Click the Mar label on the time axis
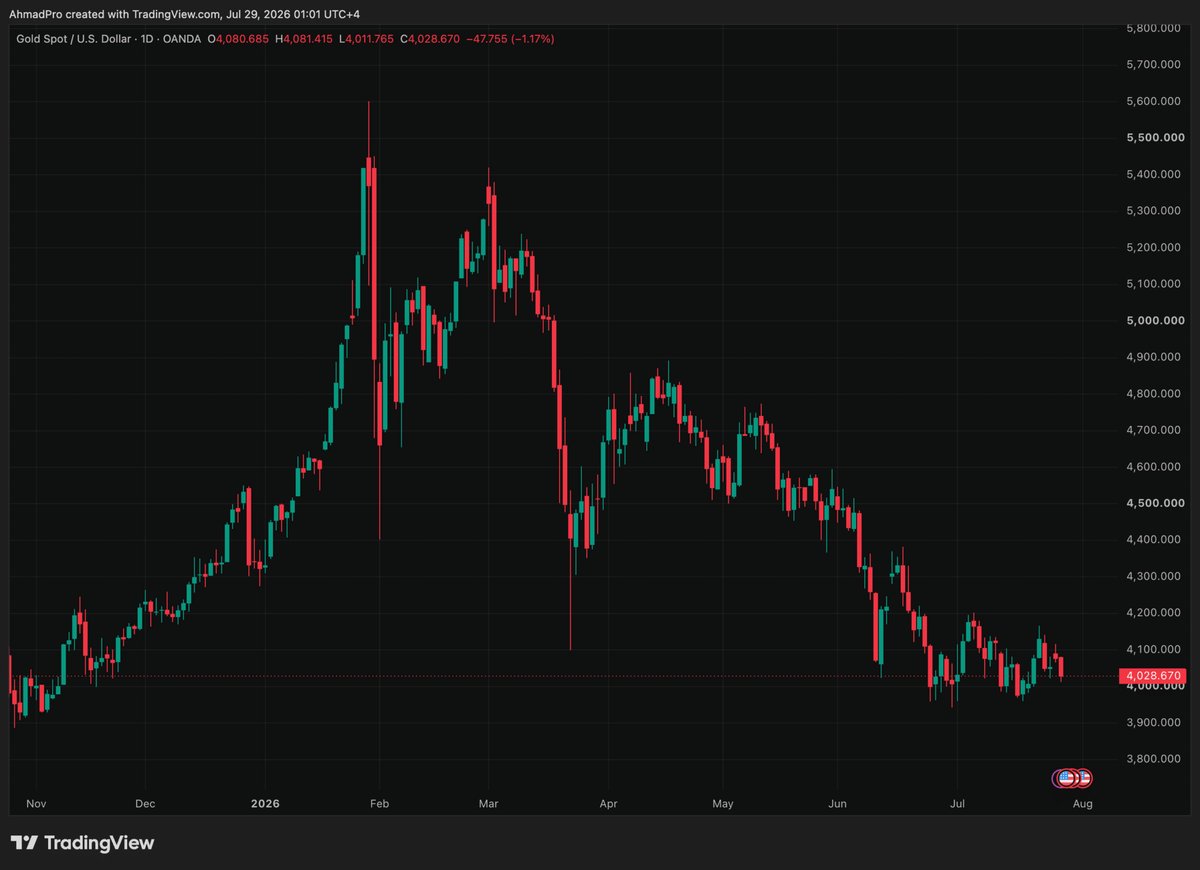Image resolution: width=1200 pixels, height=870 pixels. point(489,803)
